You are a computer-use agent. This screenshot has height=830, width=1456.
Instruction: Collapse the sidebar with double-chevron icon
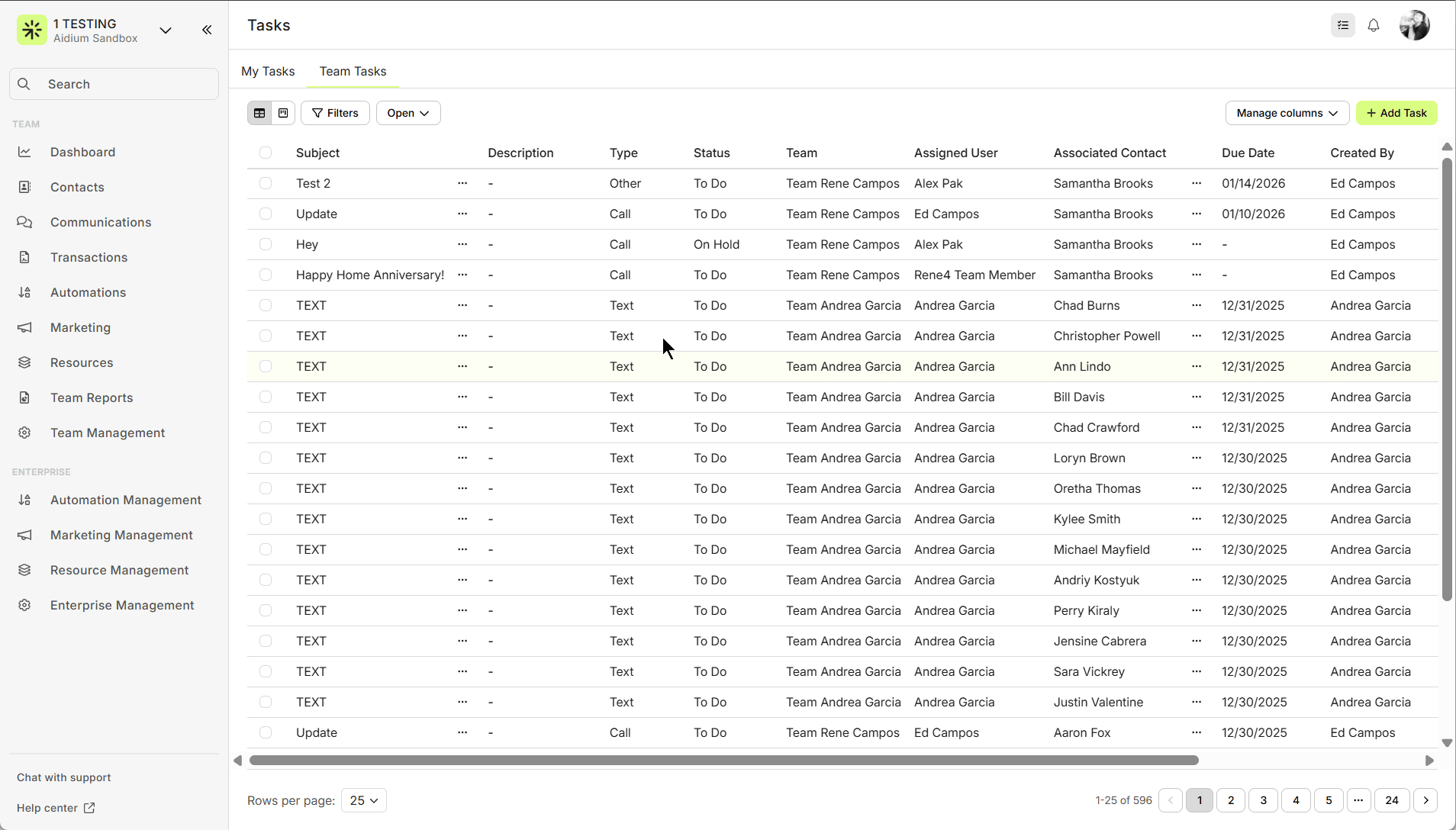click(207, 30)
